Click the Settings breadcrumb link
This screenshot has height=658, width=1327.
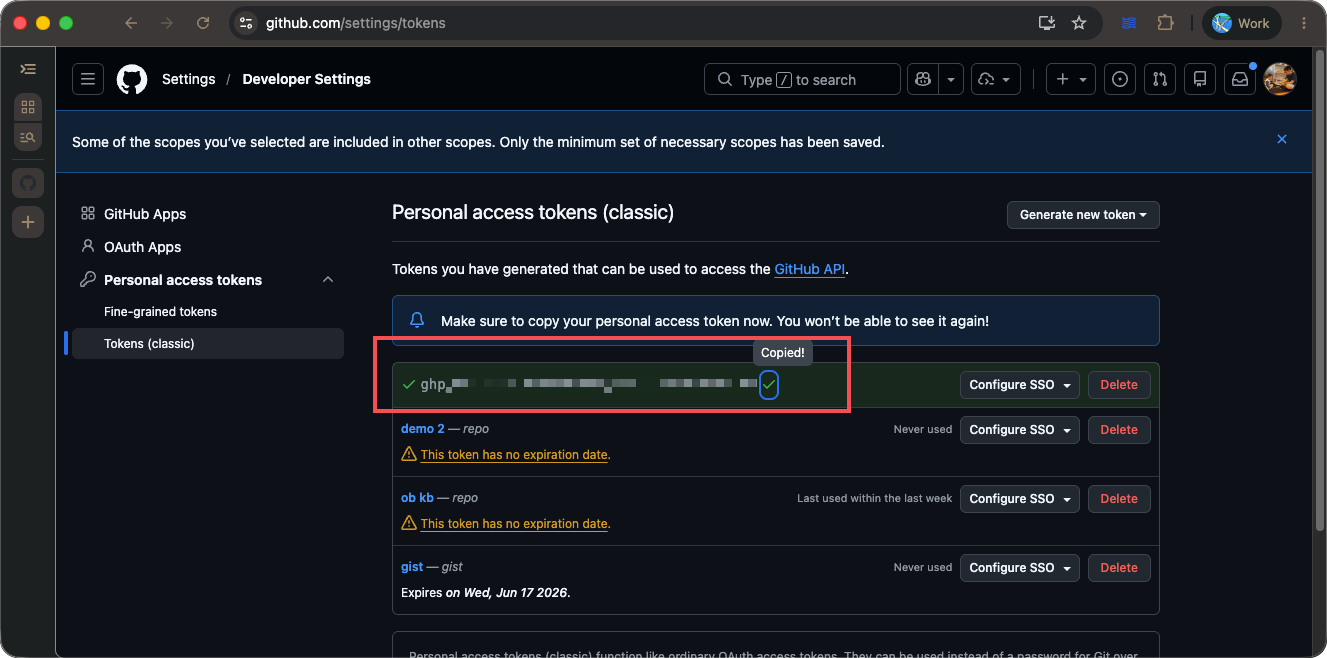(x=188, y=79)
